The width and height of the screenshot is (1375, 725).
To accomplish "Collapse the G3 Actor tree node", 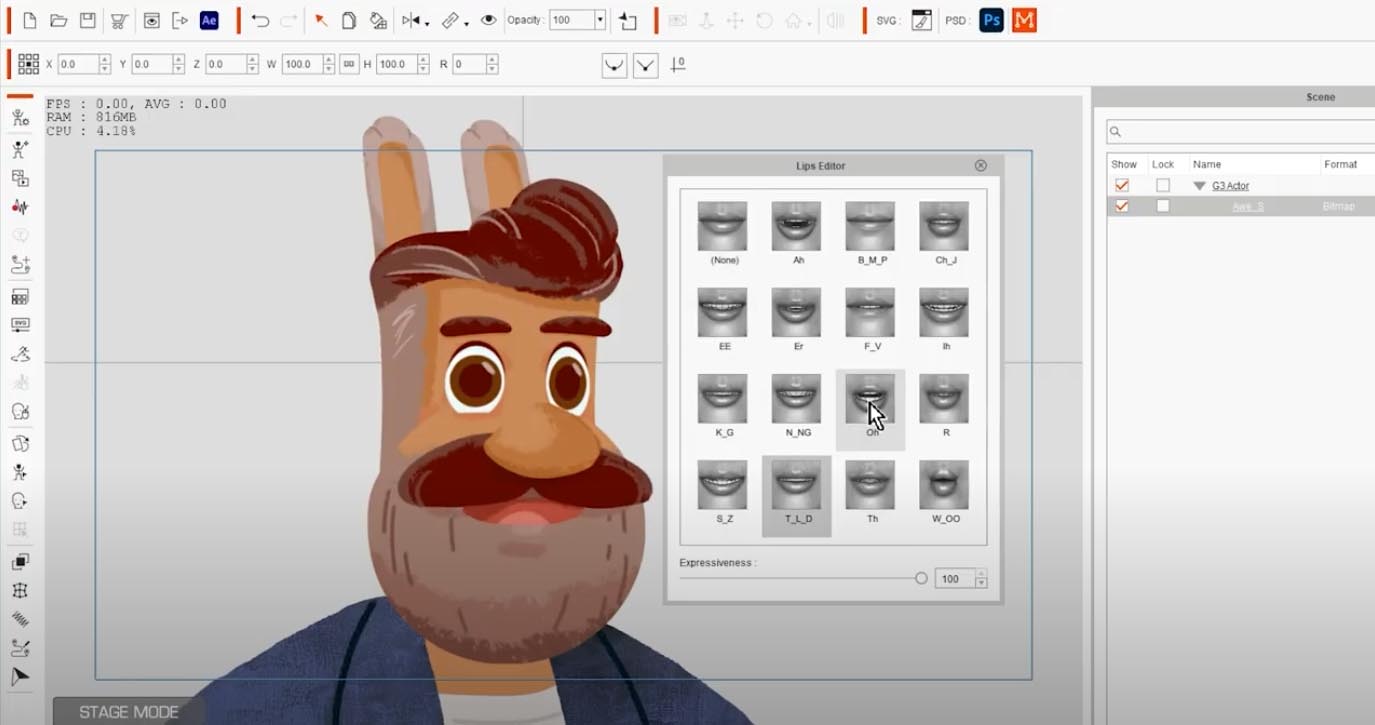I will [1199, 186].
